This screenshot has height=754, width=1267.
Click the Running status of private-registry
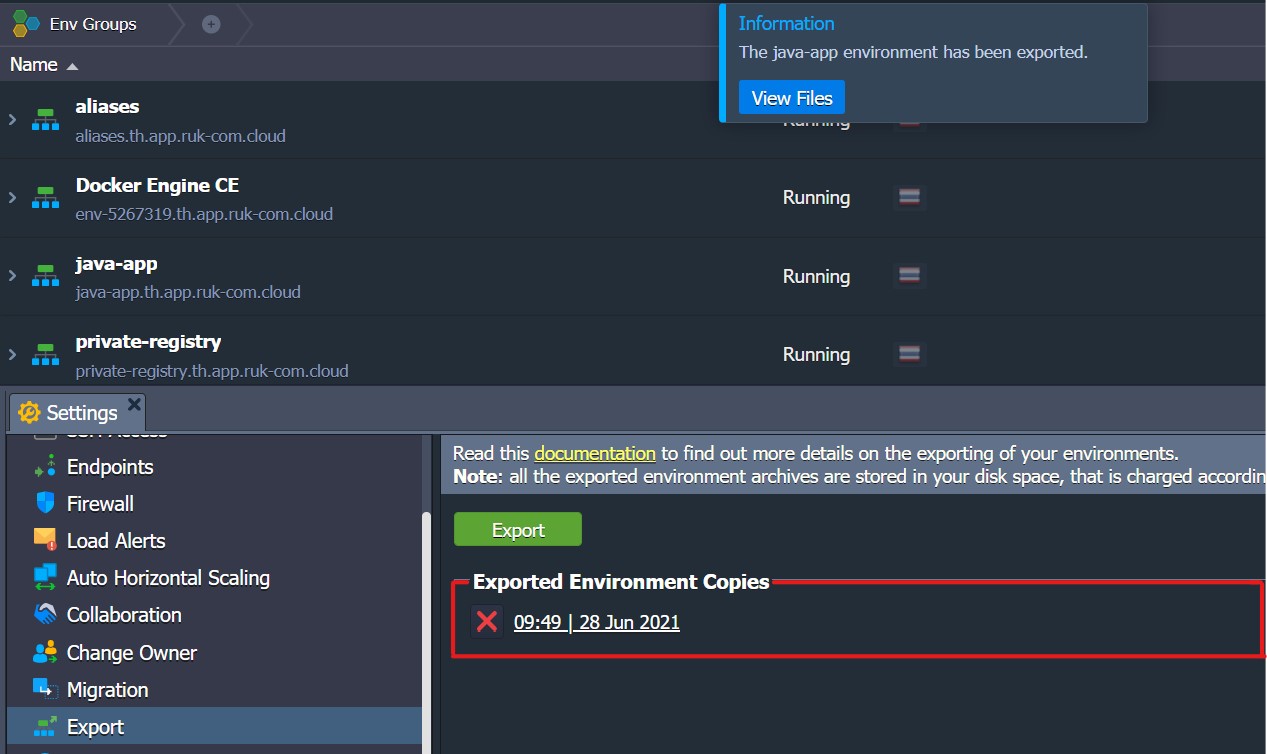(x=816, y=354)
